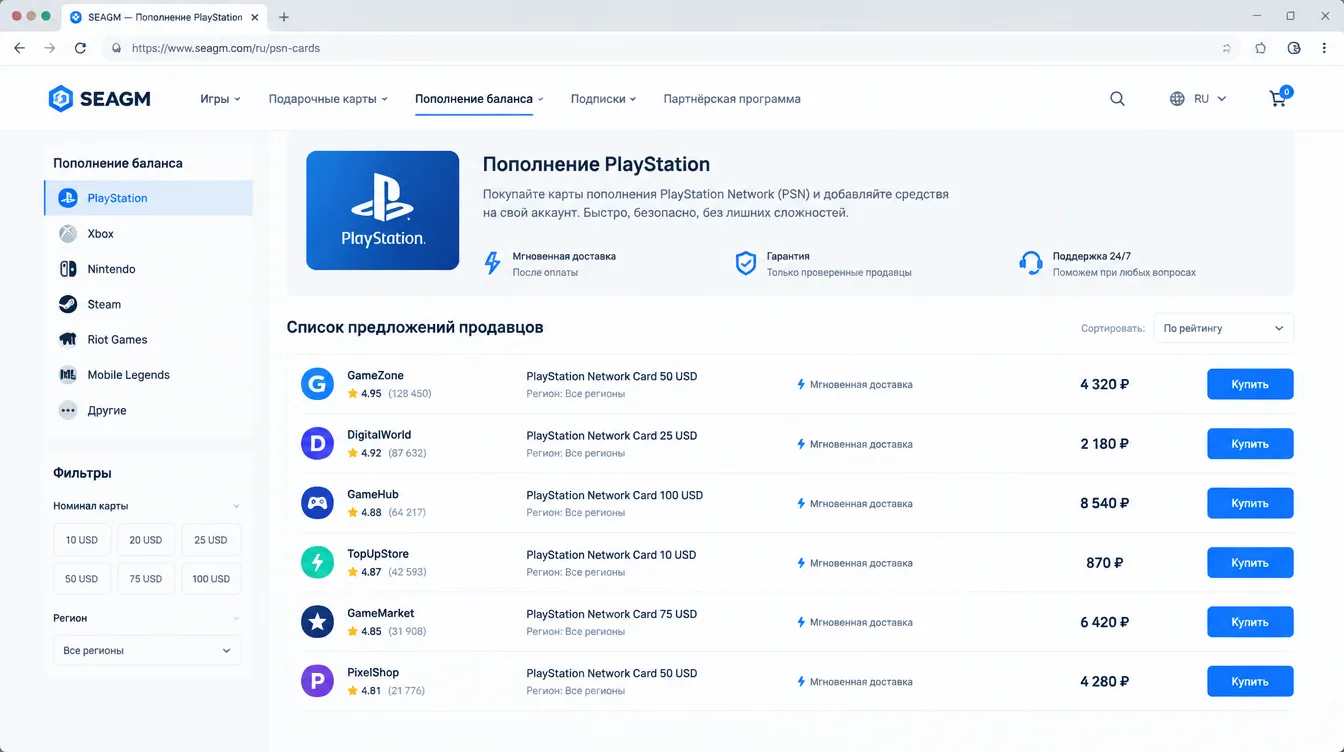Buy PixelShop 50 USD card
The image size is (1344, 752).
1250,682
